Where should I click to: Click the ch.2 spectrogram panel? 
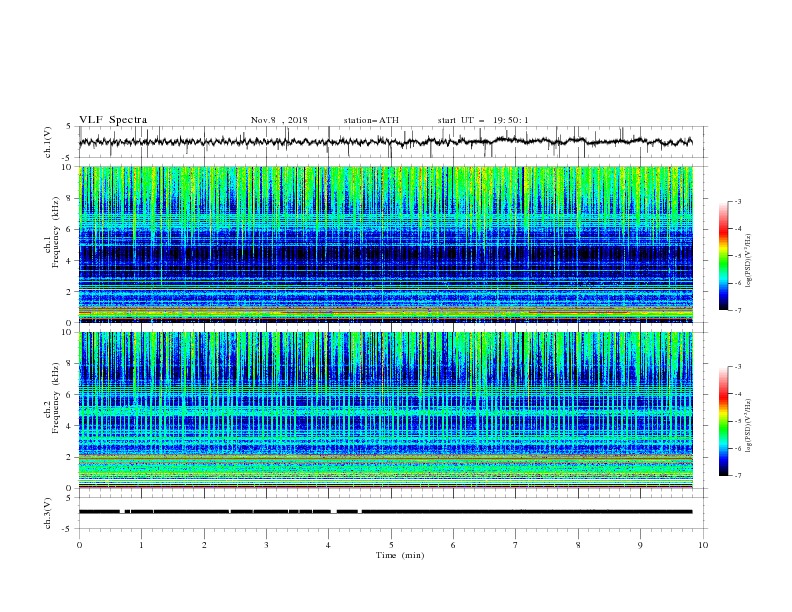pos(385,410)
